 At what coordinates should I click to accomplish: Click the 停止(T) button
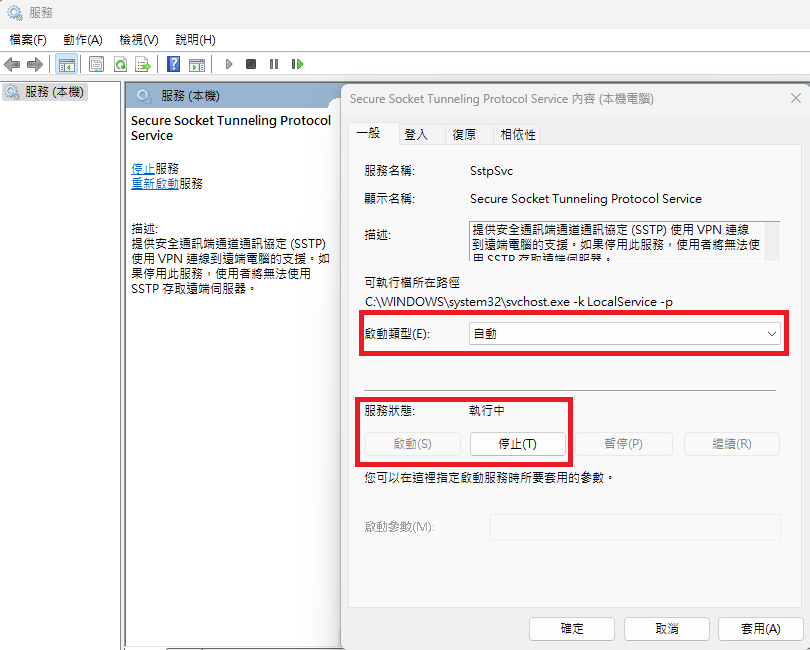point(518,444)
